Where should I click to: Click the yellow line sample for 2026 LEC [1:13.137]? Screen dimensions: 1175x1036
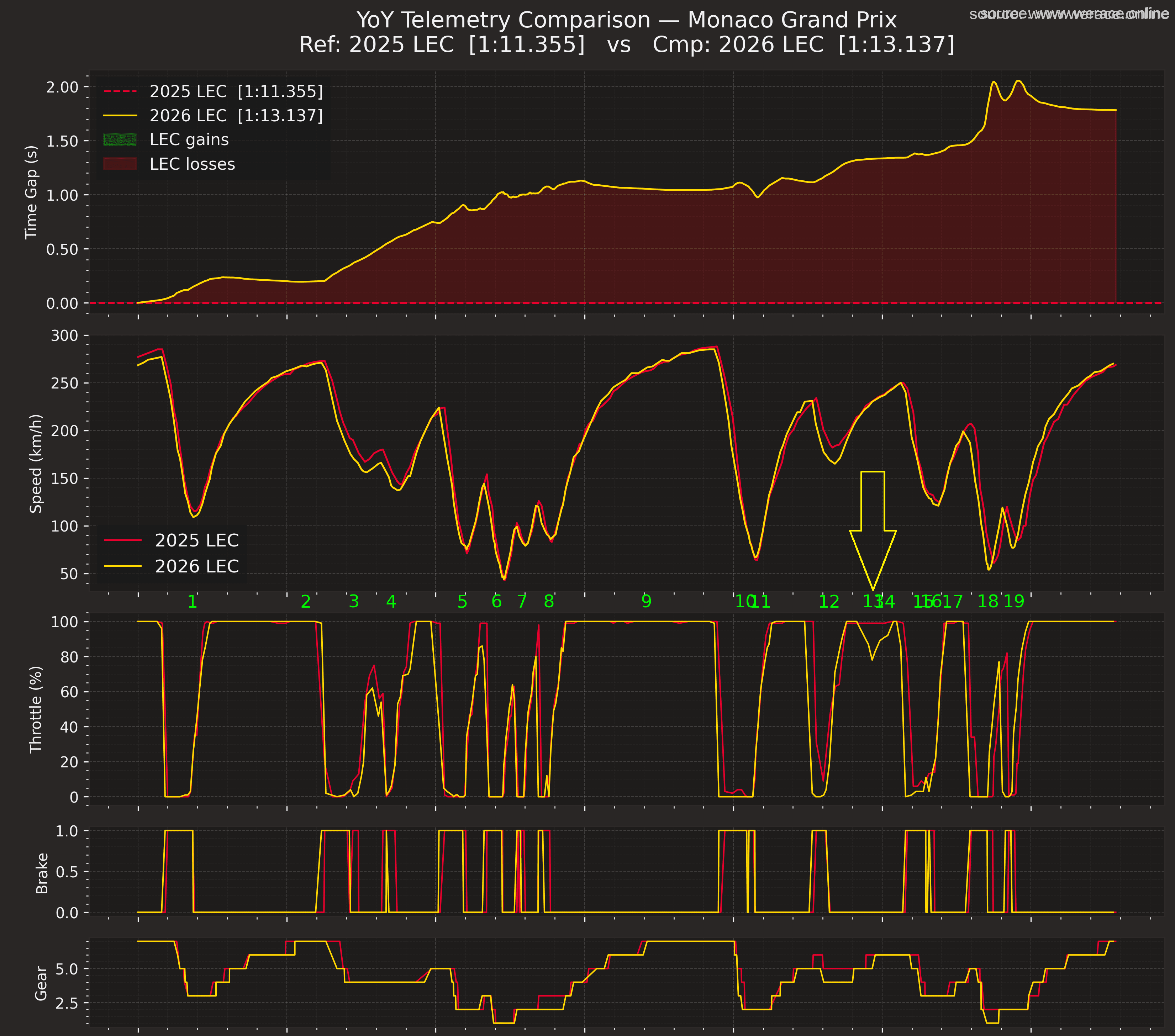click(x=120, y=116)
